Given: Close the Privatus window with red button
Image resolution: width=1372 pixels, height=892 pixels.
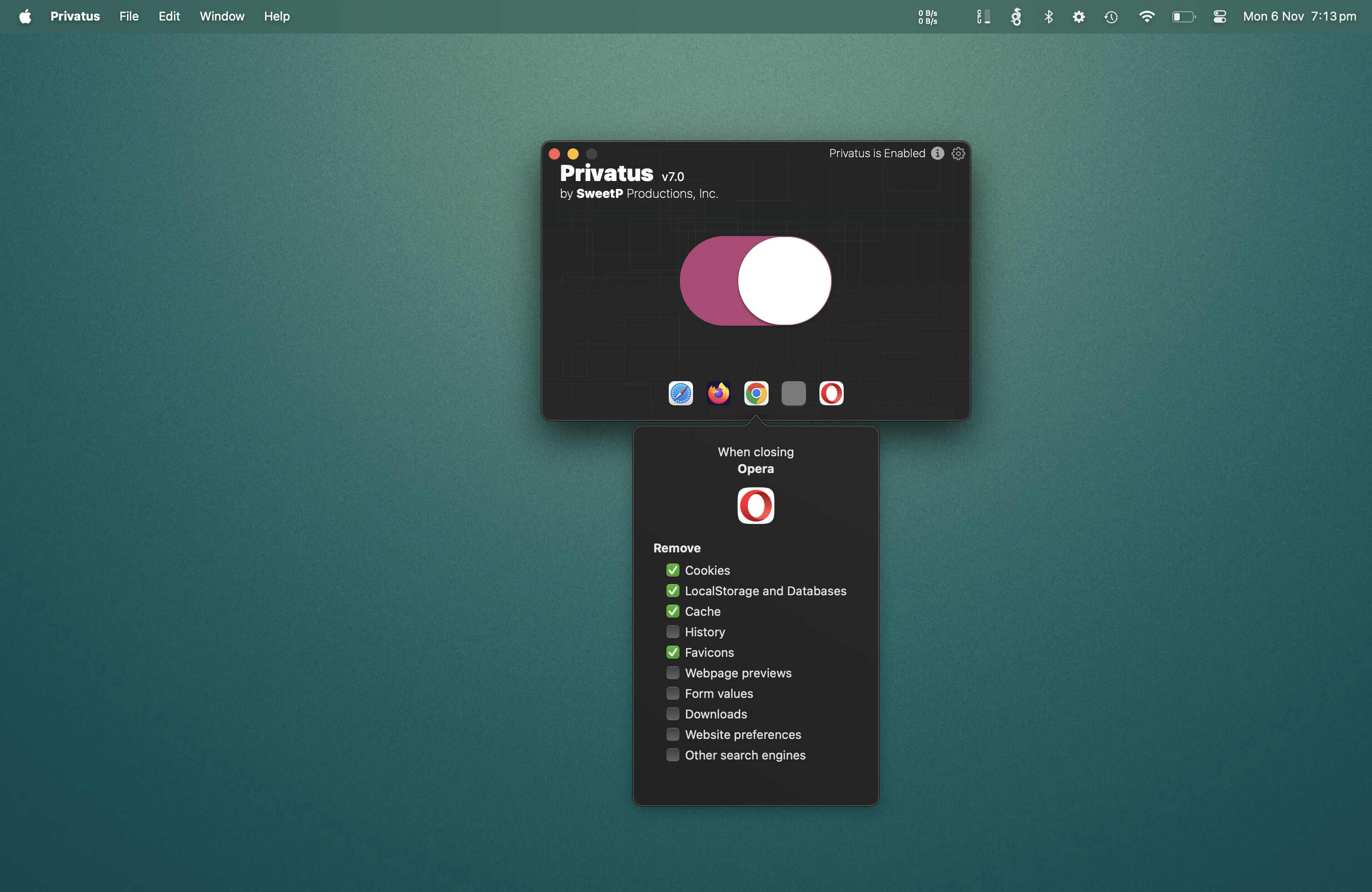Looking at the screenshot, I should pos(554,154).
